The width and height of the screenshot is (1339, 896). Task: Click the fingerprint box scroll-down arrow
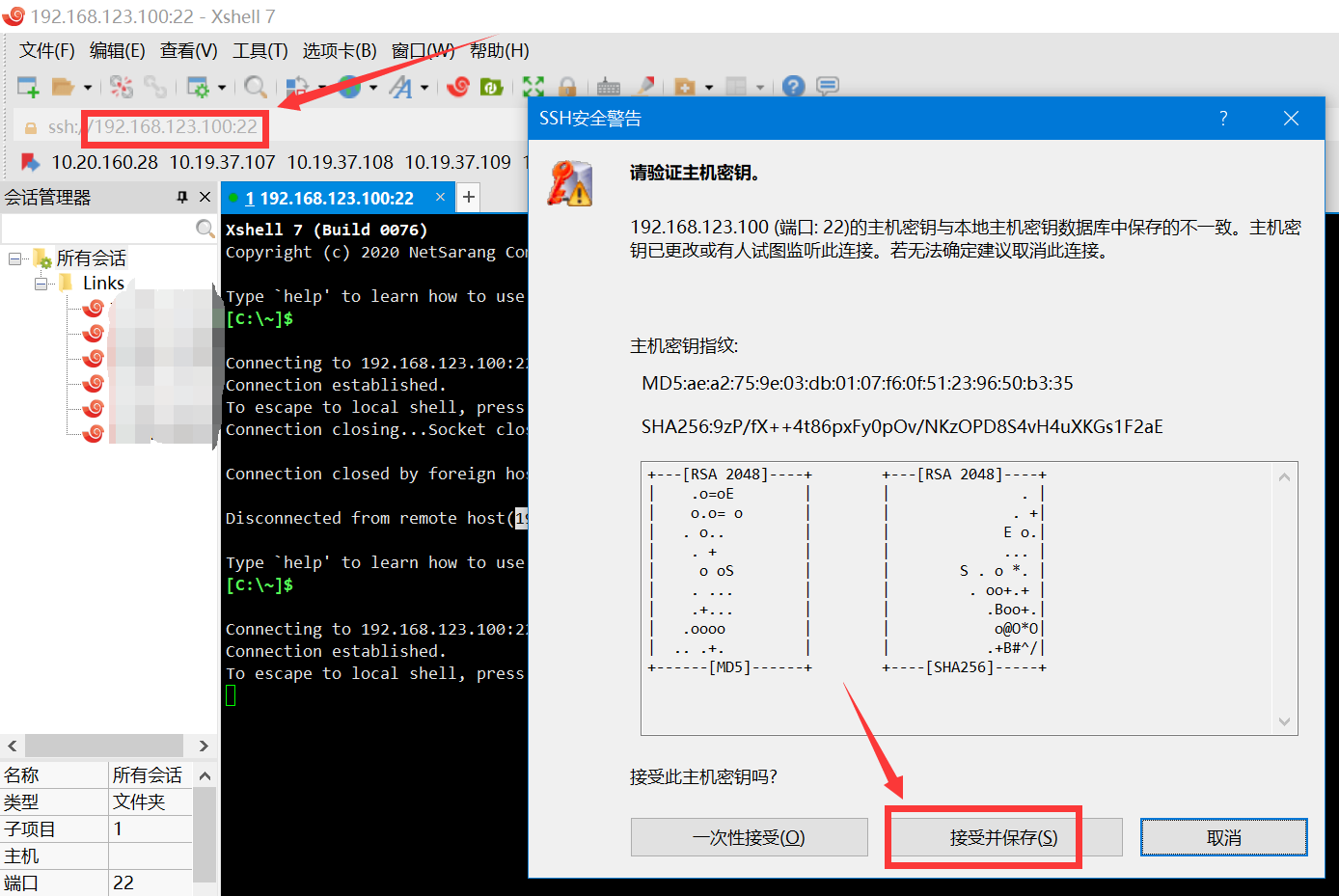[x=1284, y=721]
